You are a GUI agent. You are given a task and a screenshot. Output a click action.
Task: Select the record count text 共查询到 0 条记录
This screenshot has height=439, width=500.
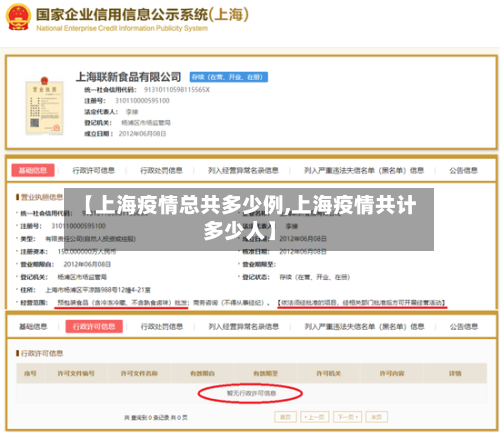click(x=147, y=417)
